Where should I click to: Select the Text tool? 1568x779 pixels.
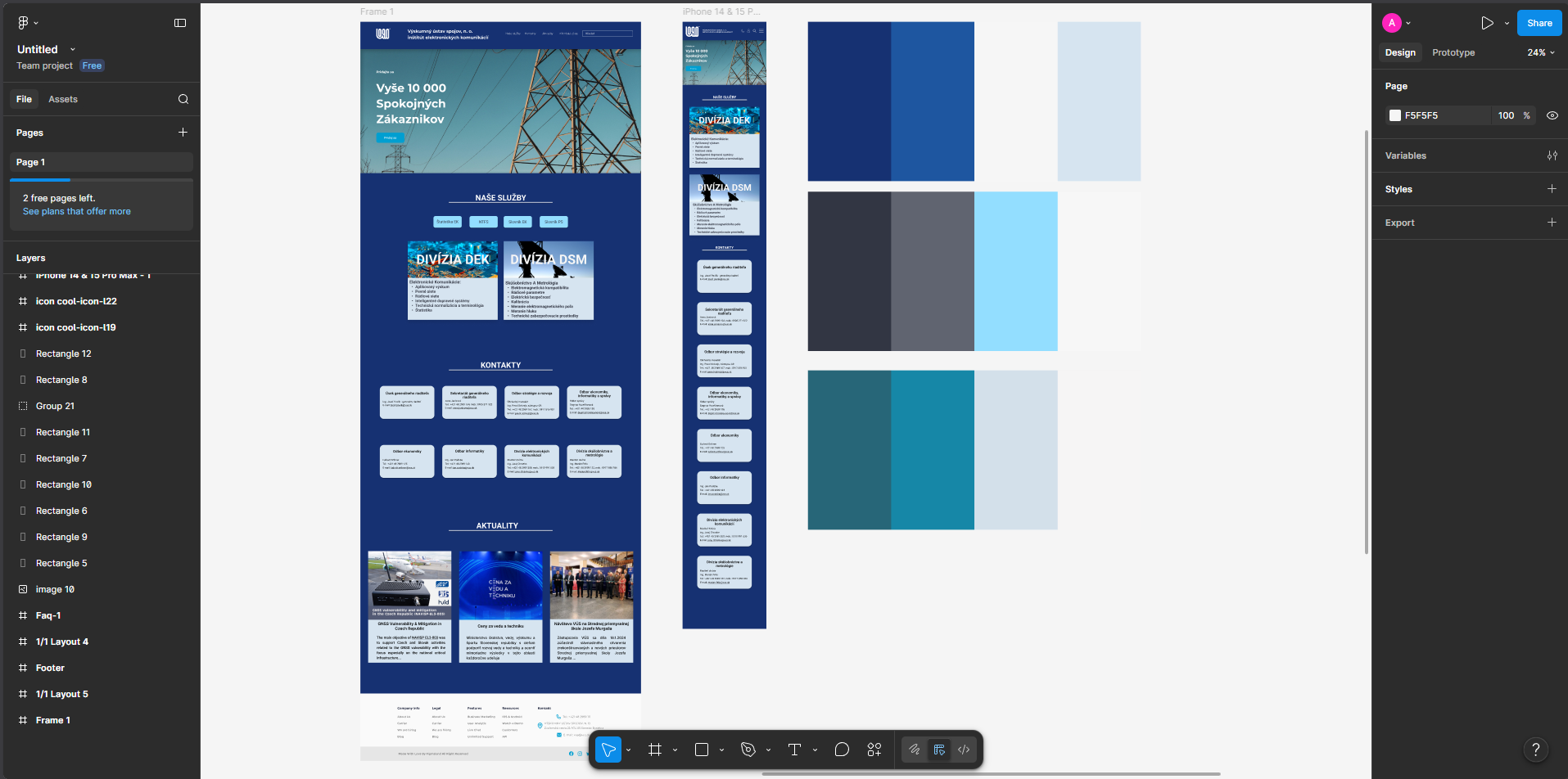pyautogui.click(x=794, y=750)
